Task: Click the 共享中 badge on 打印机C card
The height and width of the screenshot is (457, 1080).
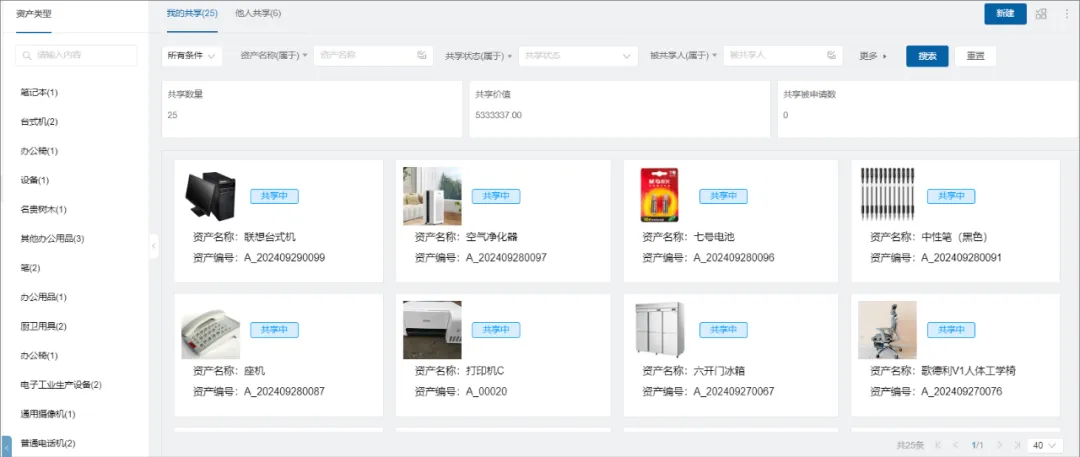Action: click(496, 330)
